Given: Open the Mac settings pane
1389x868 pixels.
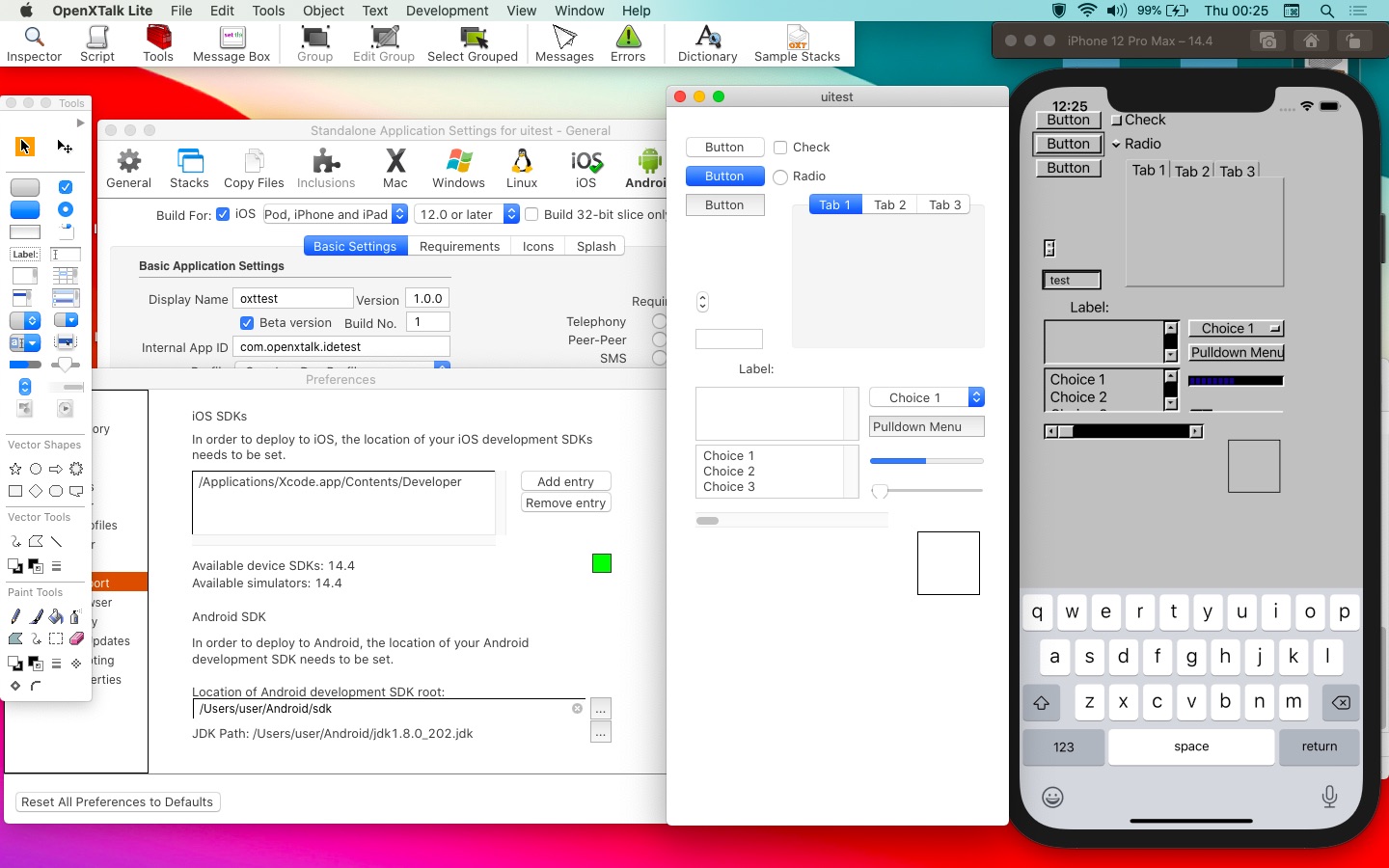Looking at the screenshot, I should (395, 169).
